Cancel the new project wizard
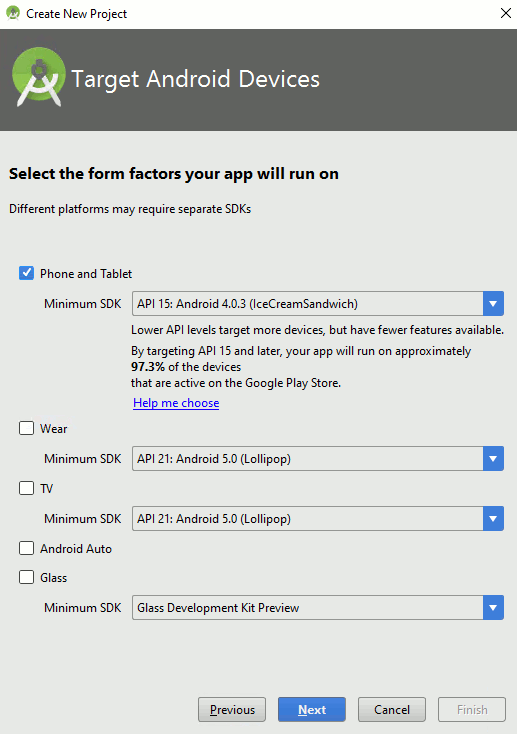517x734 pixels. click(x=392, y=710)
